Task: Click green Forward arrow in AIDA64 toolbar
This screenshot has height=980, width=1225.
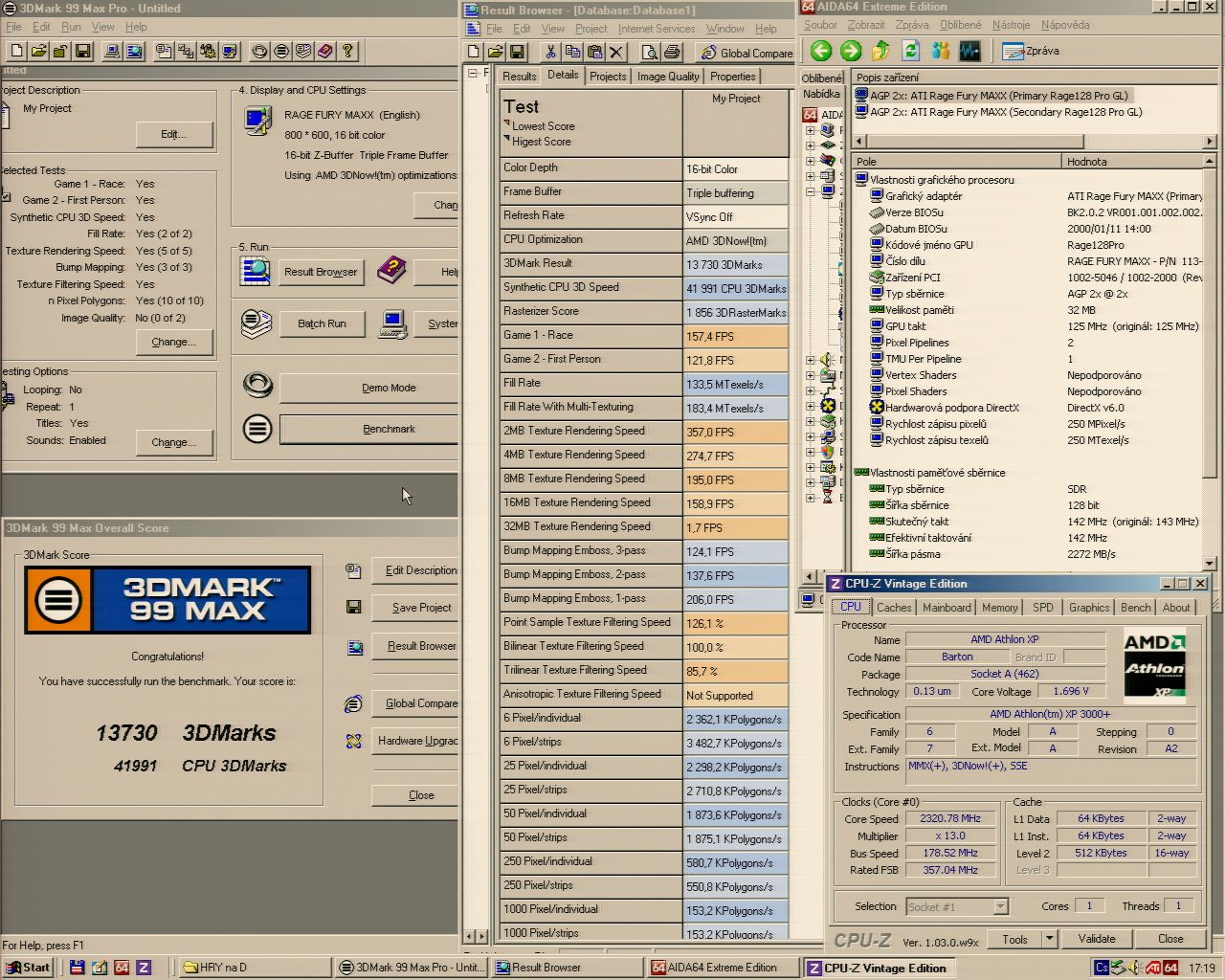Action: (x=851, y=51)
